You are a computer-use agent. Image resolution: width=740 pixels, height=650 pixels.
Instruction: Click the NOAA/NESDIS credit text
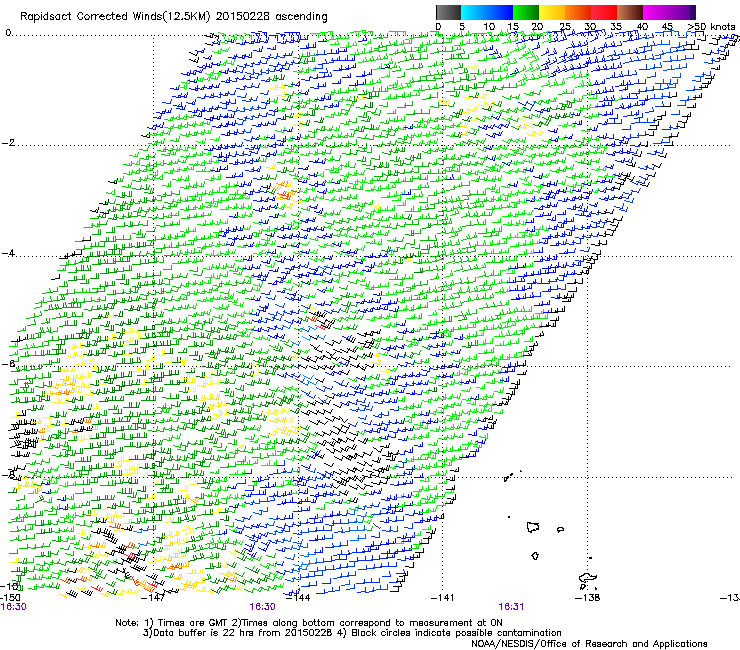[x=589, y=644]
